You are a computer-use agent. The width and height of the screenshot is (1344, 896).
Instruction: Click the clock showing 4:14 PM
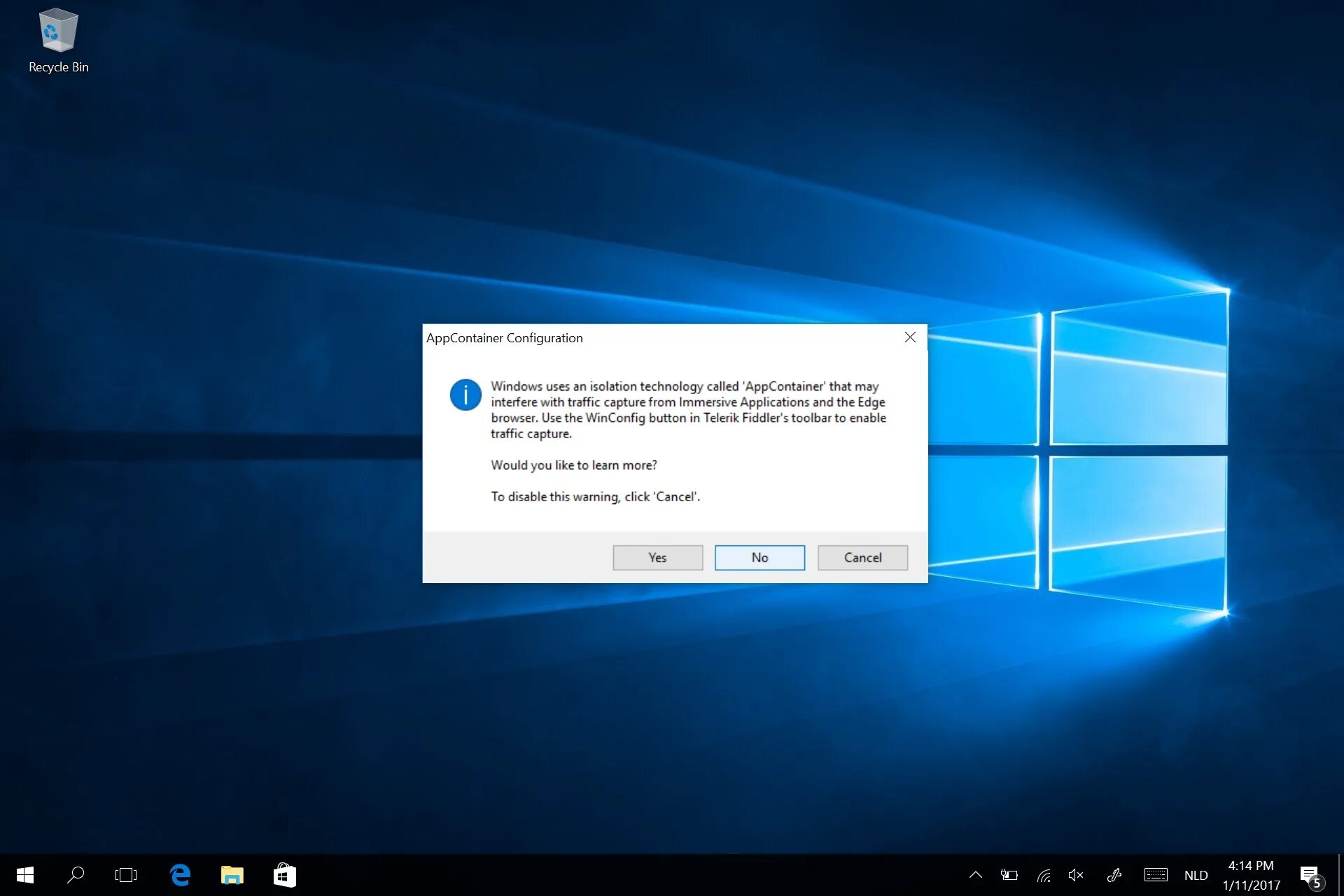coord(1251,875)
